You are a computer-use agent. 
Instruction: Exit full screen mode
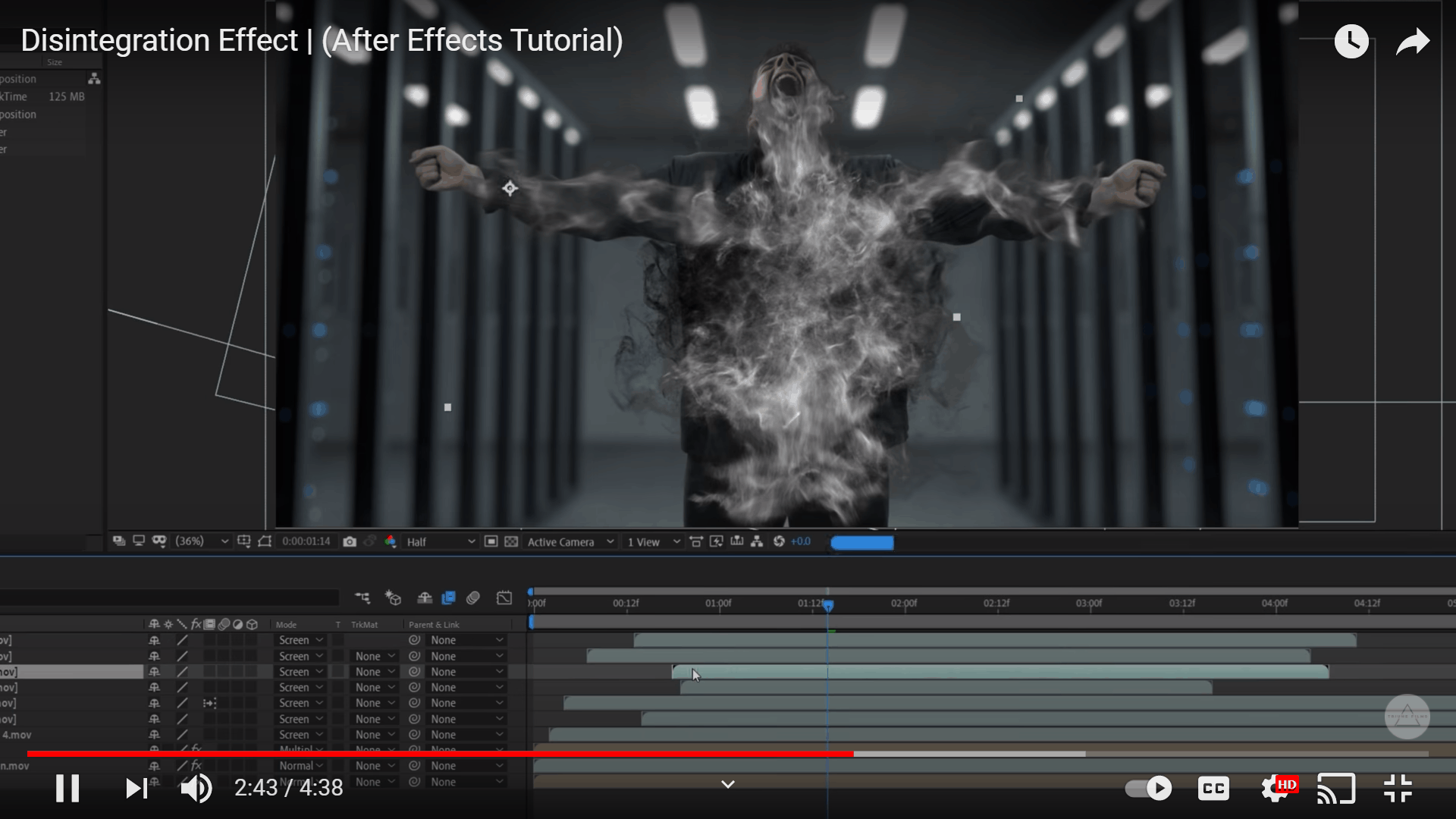click(x=1398, y=789)
